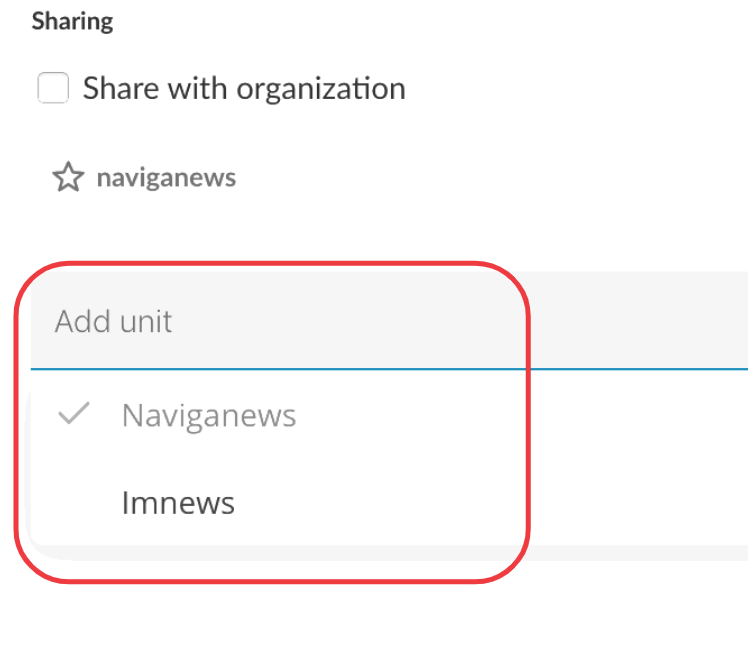
Task: Click the empty square before Share with organization
Action: pyautogui.click(x=53, y=88)
